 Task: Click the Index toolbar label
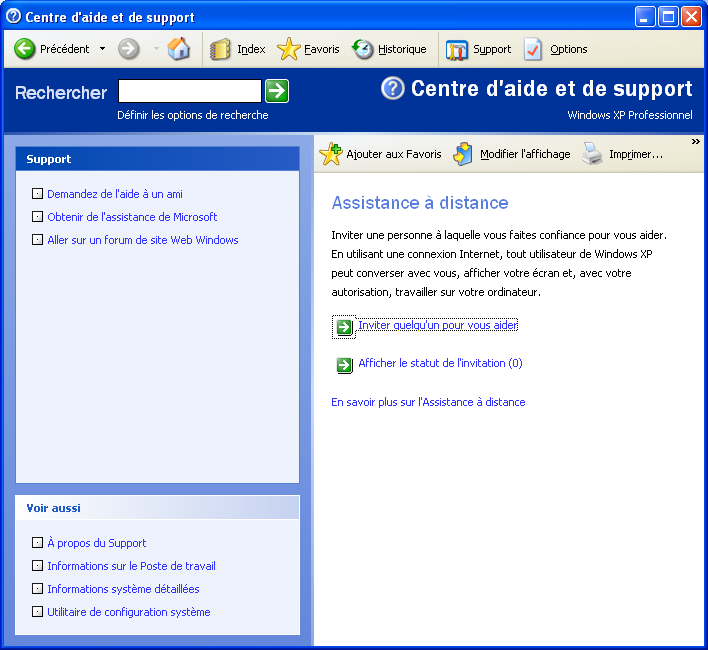tap(251, 49)
